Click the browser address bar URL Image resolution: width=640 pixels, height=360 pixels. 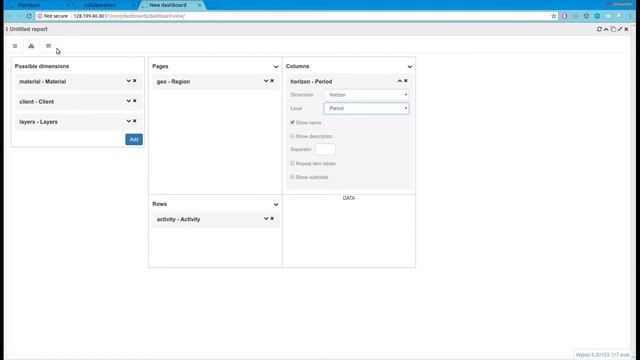[x=129, y=16]
